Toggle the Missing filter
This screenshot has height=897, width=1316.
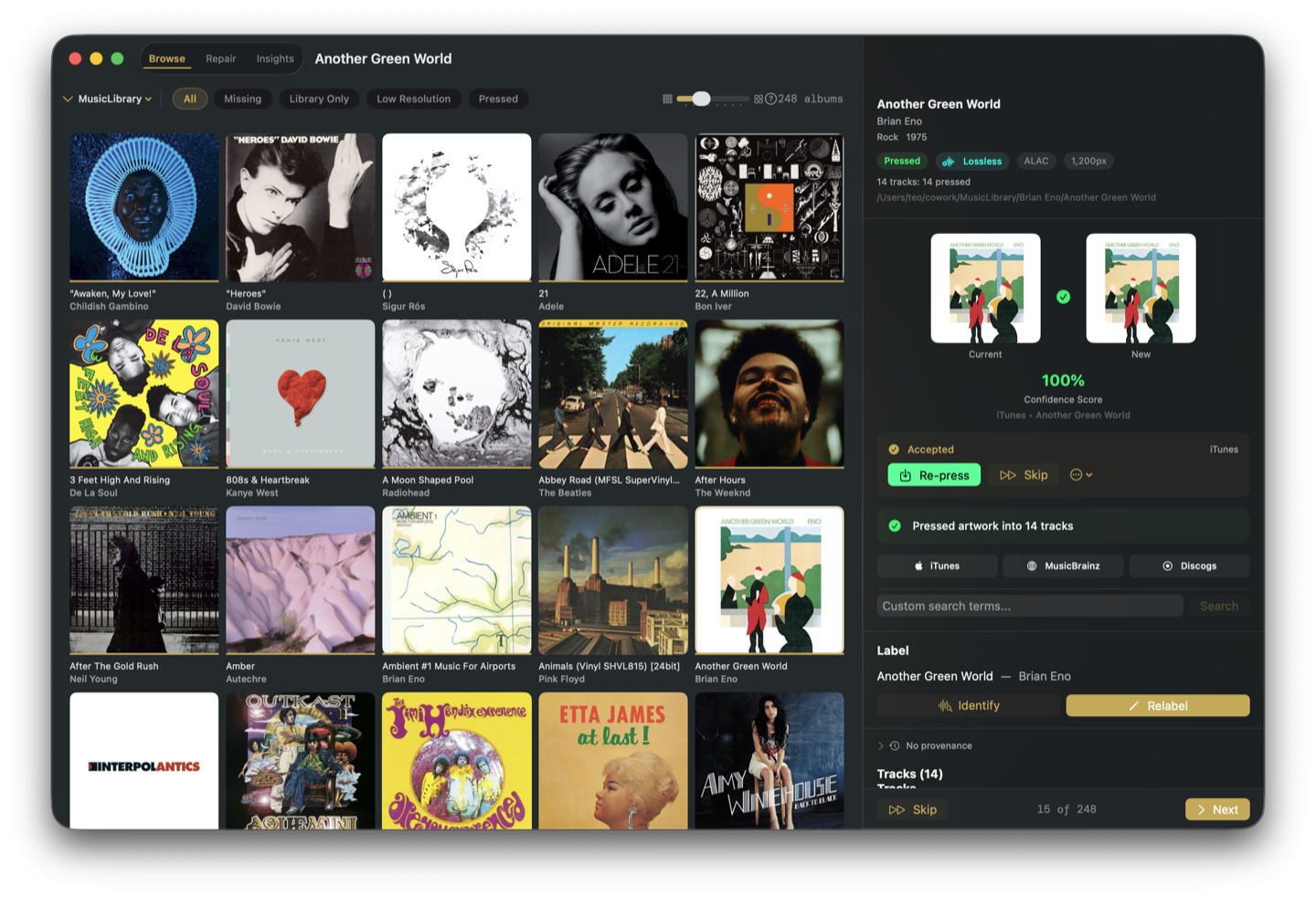click(242, 99)
